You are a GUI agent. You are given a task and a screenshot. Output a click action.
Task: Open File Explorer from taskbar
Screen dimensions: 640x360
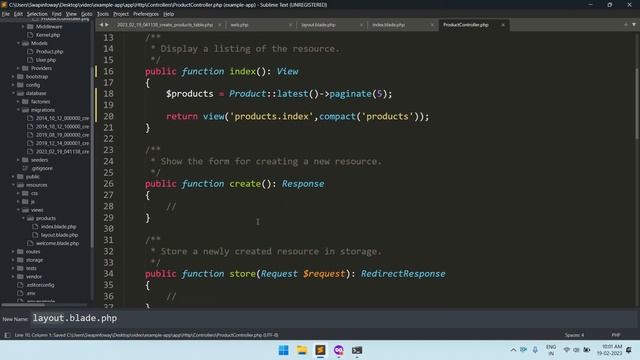pos(302,350)
